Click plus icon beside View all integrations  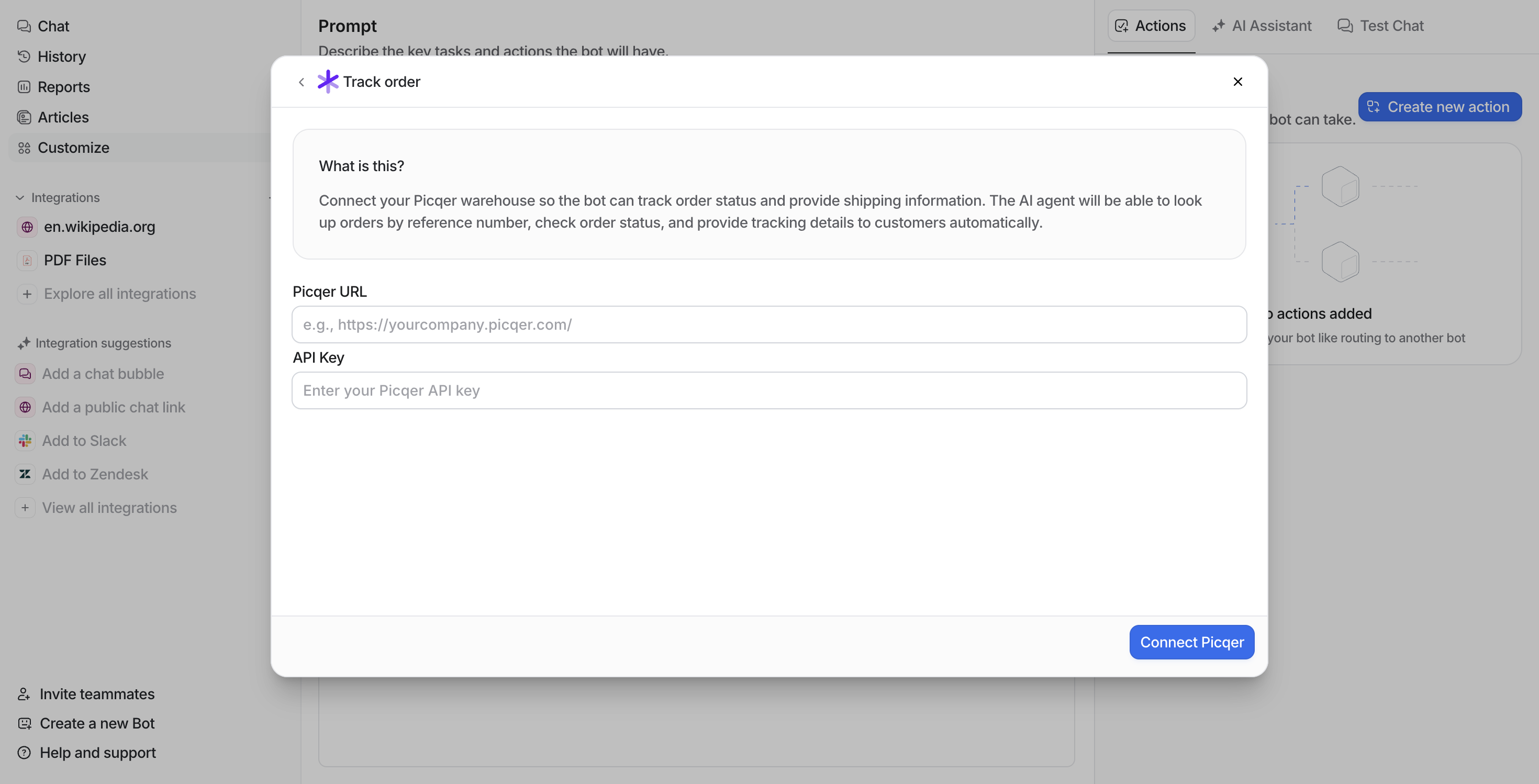click(25, 508)
